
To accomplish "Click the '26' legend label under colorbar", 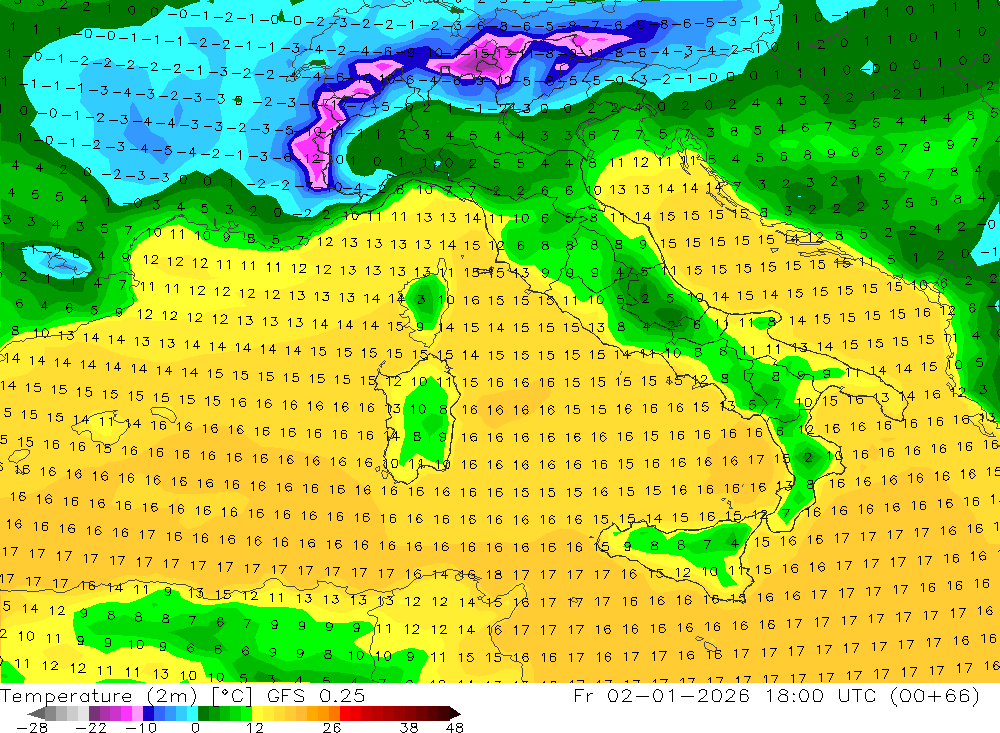I will point(332,727).
